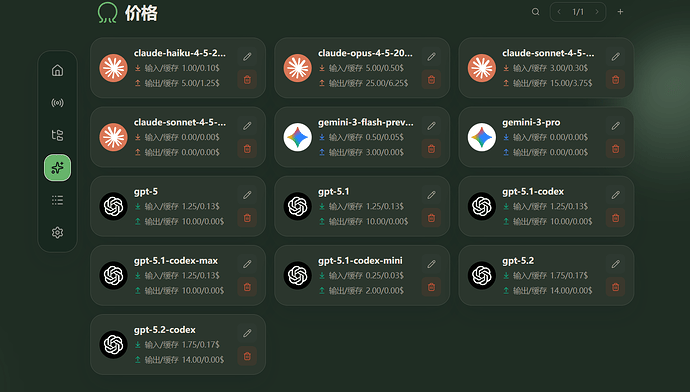
Task: Edit the claude-haiku-4-5 price card
Action: point(247,57)
